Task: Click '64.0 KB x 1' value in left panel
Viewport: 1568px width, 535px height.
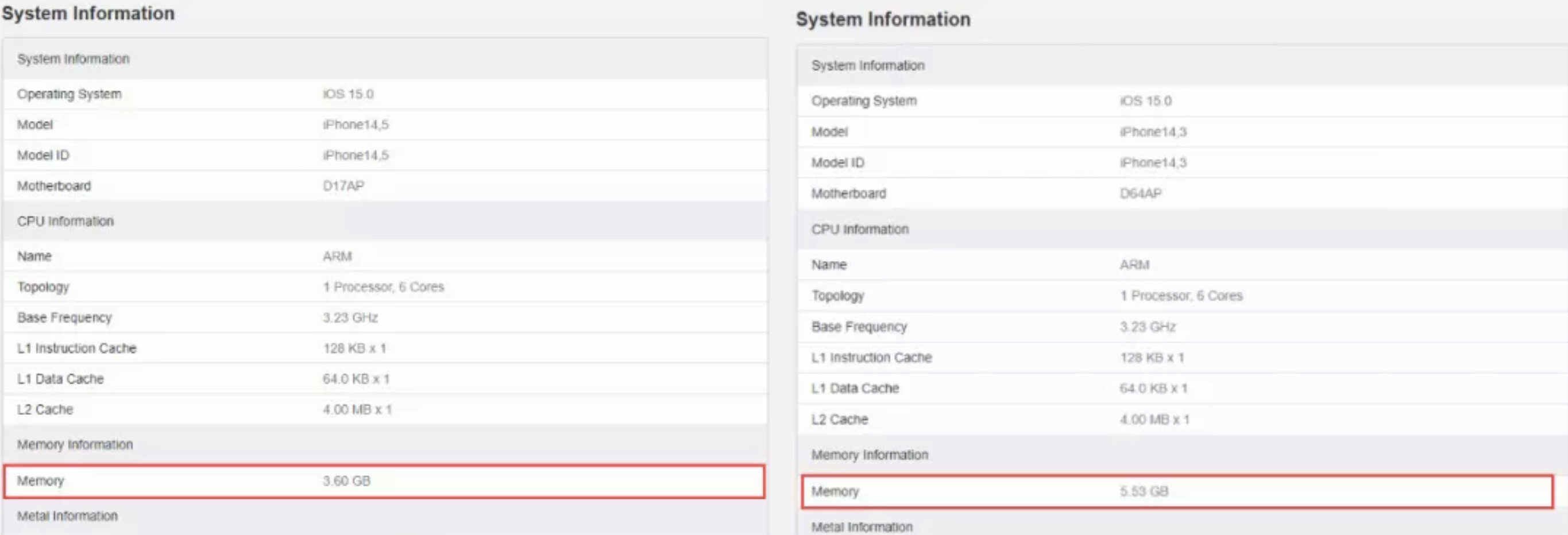Action: 356,379
